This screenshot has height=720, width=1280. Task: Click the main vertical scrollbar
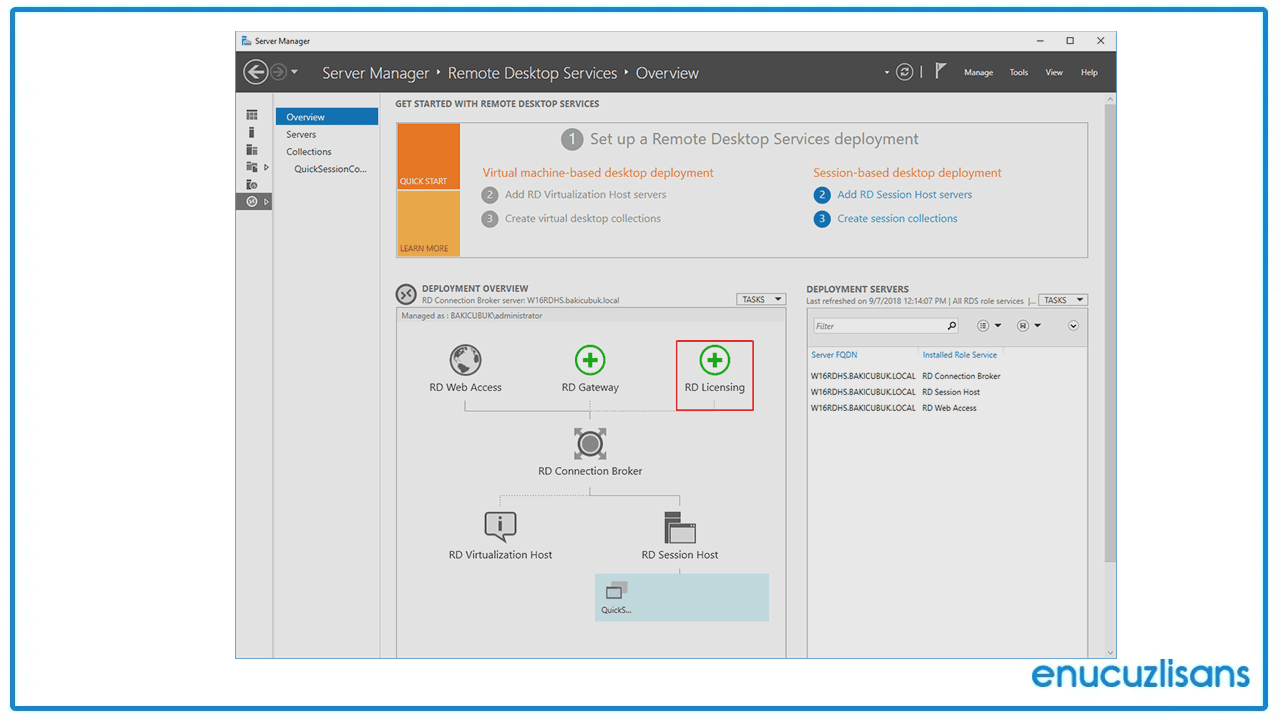[1110, 332]
